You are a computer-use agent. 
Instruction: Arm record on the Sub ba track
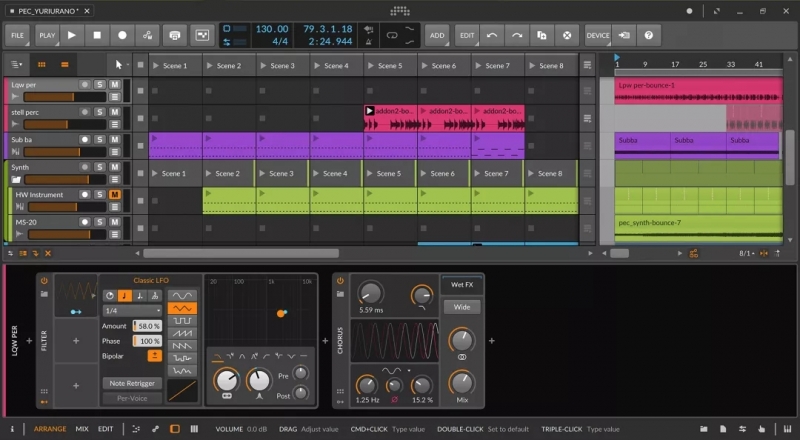[x=85, y=139]
